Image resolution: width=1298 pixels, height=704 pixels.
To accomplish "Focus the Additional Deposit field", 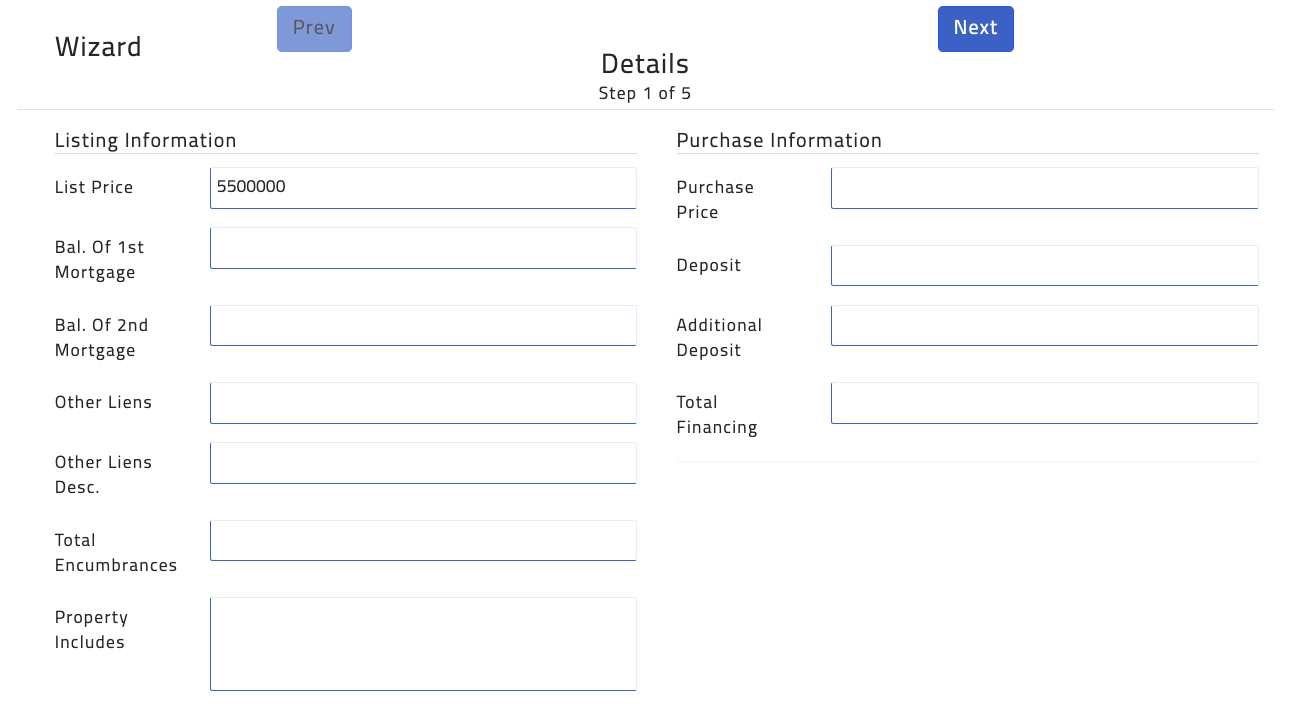I will coord(1043,325).
